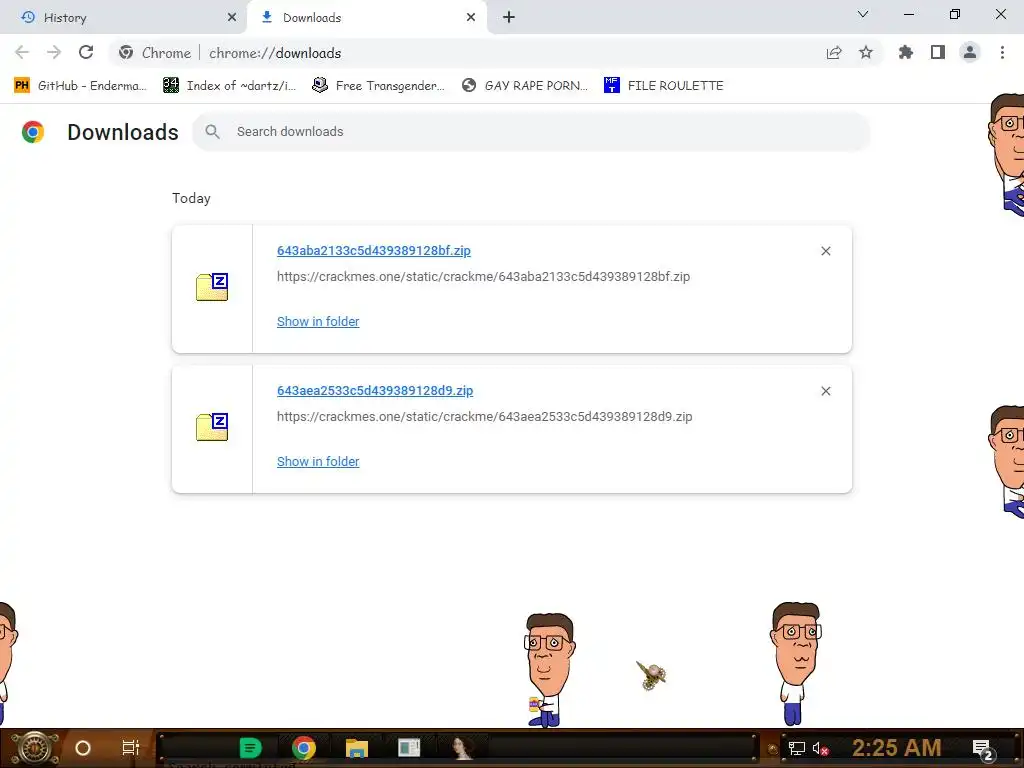
Task: Click Chrome icon on taskbar
Action: pos(304,748)
